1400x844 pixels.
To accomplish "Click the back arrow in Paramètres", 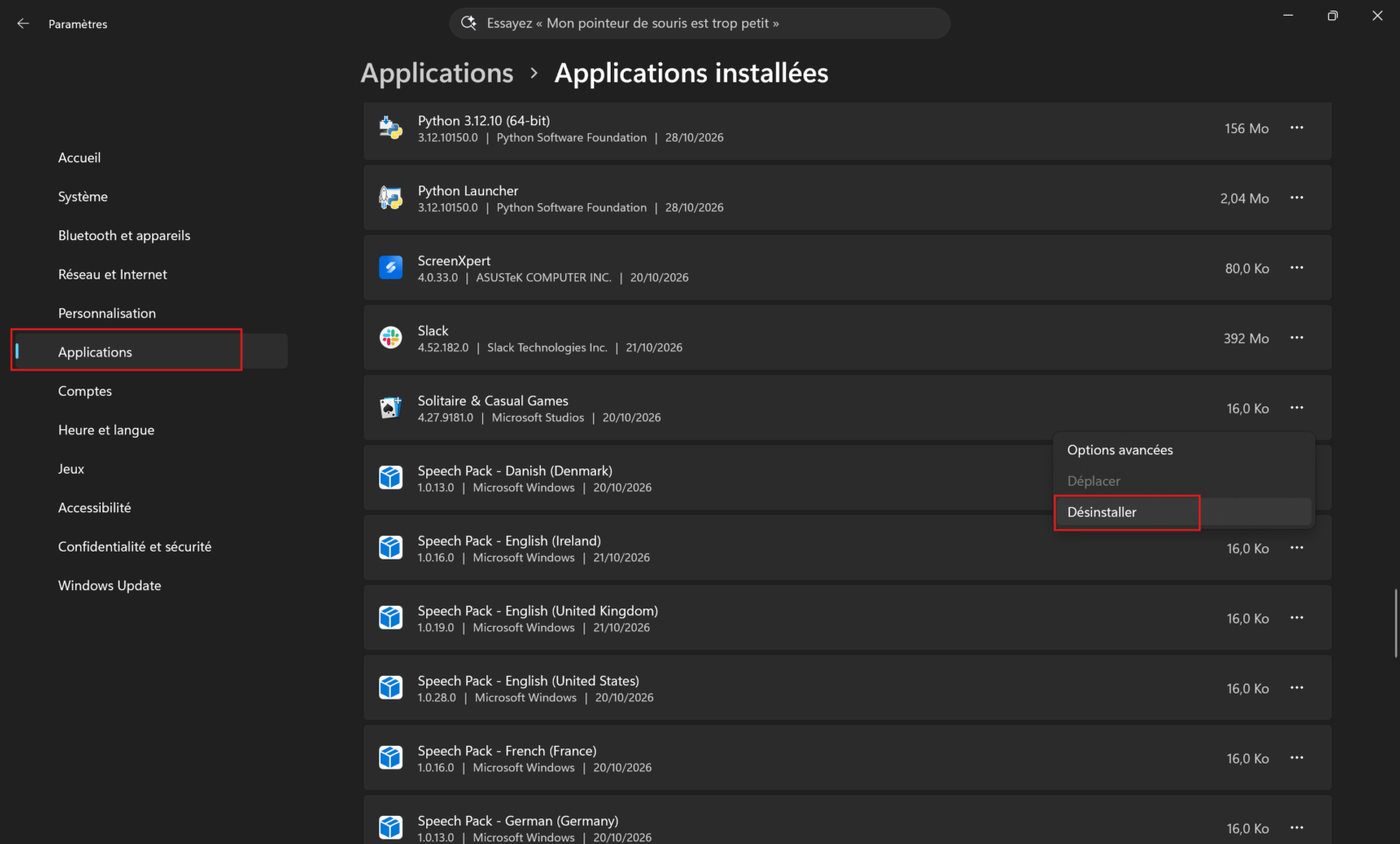I will [x=23, y=24].
